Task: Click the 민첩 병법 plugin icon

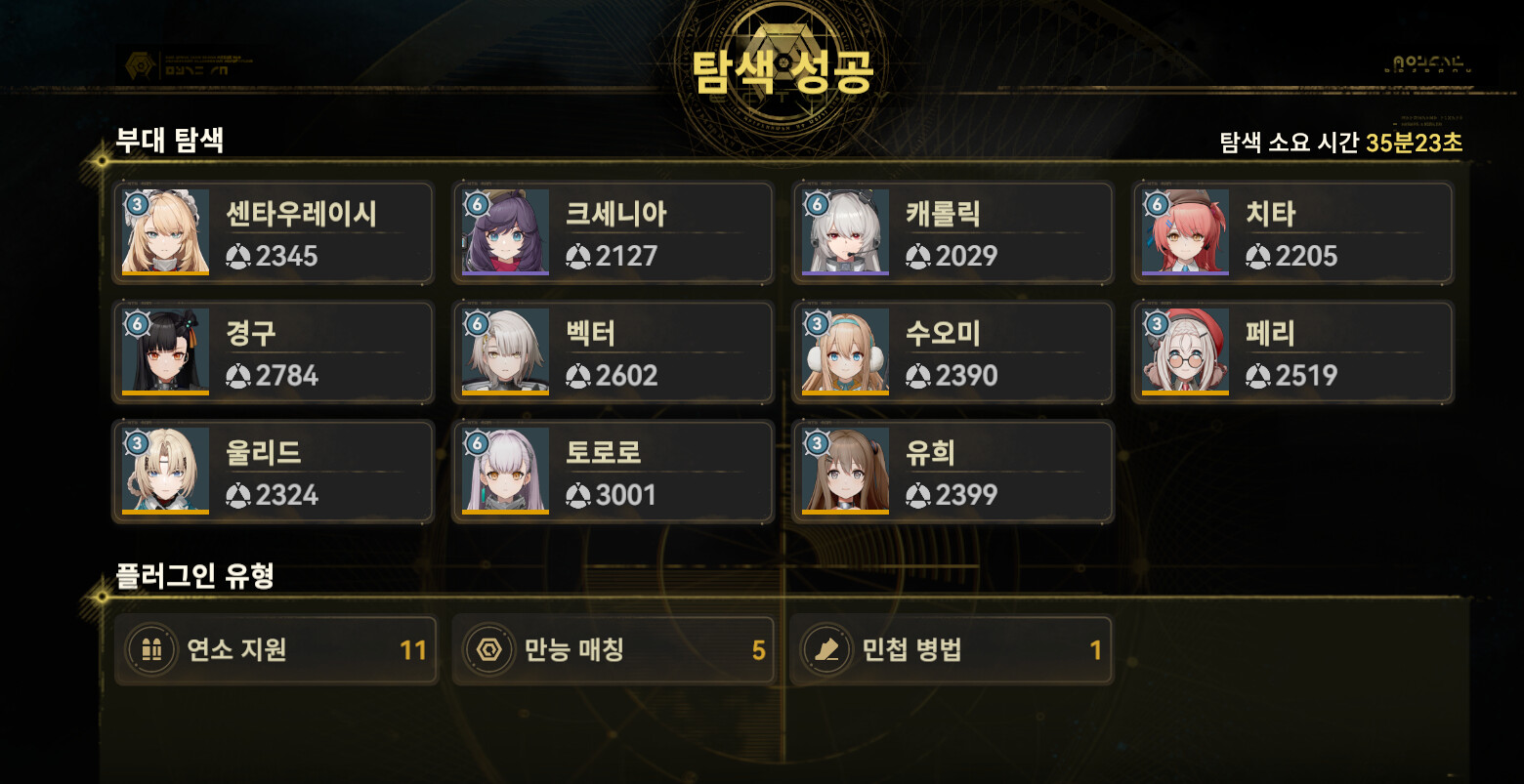Action: click(x=827, y=650)
